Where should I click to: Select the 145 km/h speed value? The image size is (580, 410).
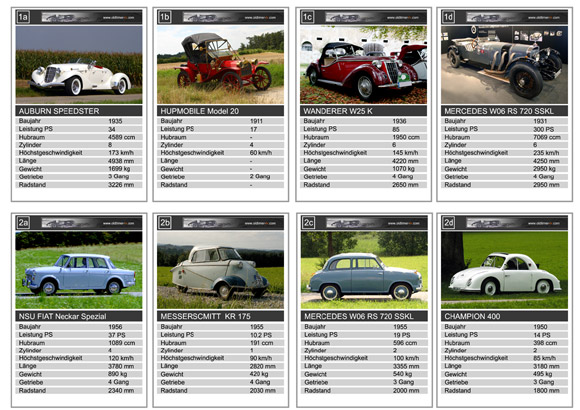click(405, 153)
